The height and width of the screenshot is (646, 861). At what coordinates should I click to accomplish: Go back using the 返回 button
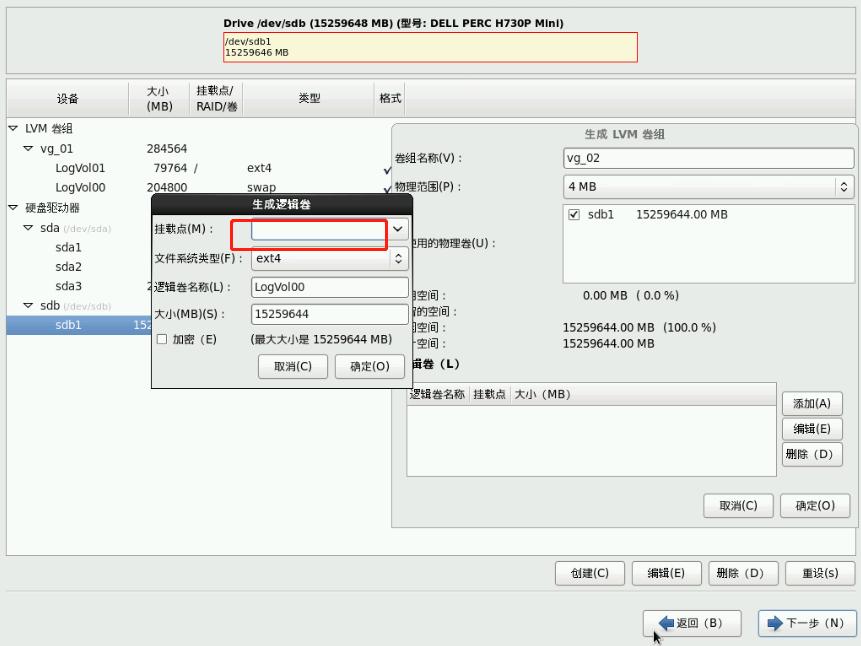coord(691,622)
